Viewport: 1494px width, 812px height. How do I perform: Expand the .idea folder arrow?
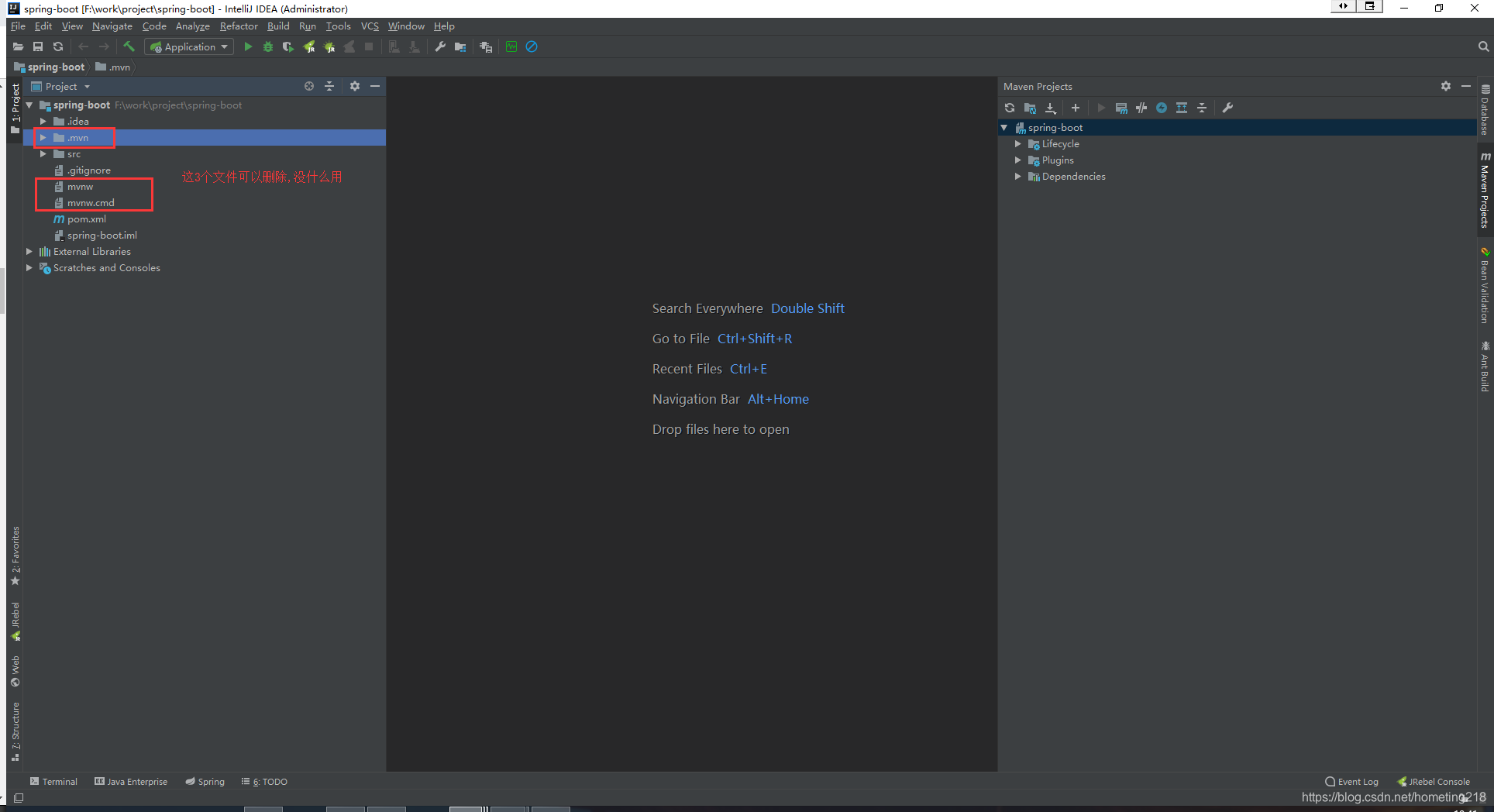coord(43,122)
